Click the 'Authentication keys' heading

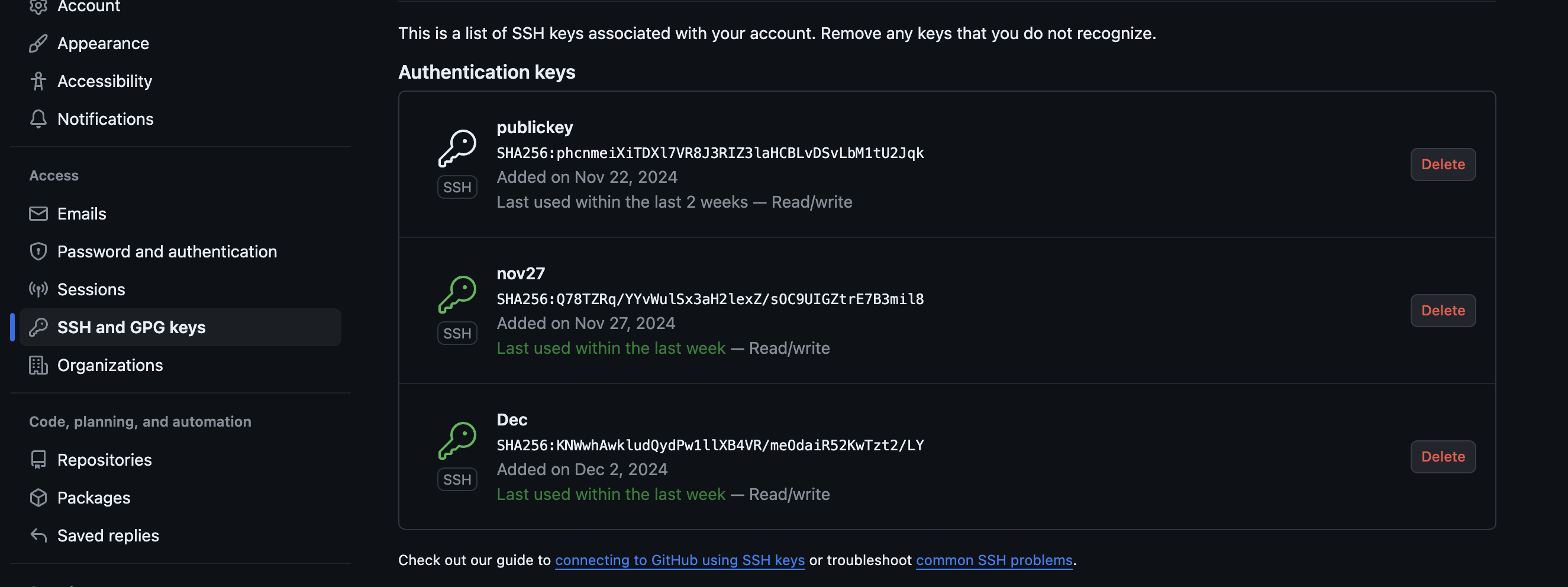tap(486, 72)
